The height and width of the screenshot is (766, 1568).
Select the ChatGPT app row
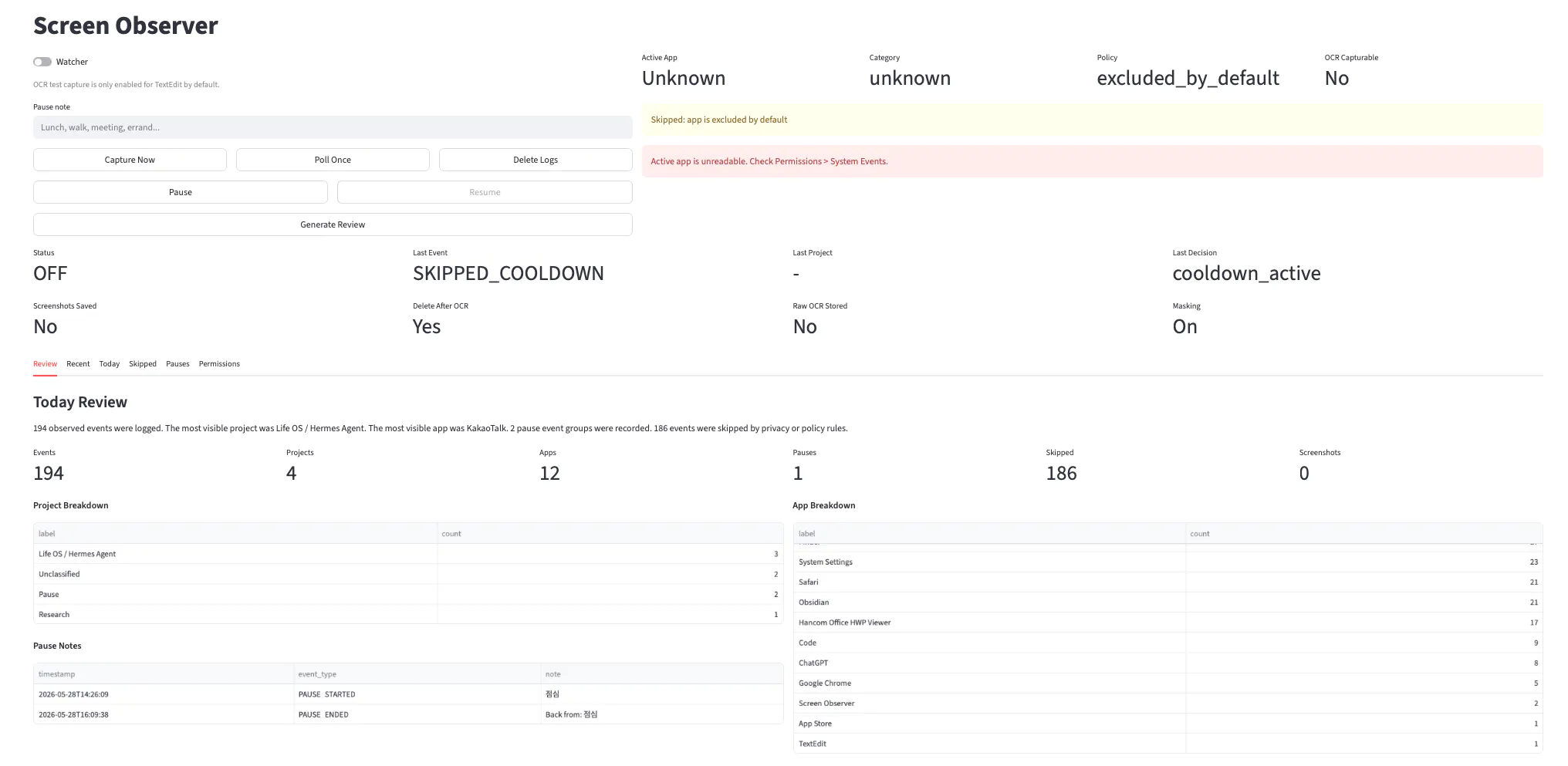click(x=1168, y=663)
